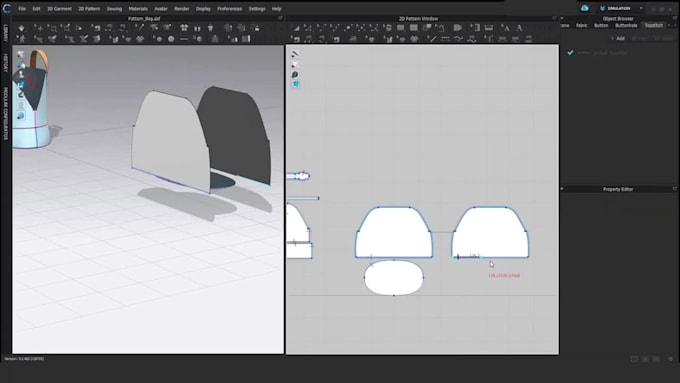
Task: Select the right dome-shaped pattern in 2D window
Action: [x=490, y=232]
